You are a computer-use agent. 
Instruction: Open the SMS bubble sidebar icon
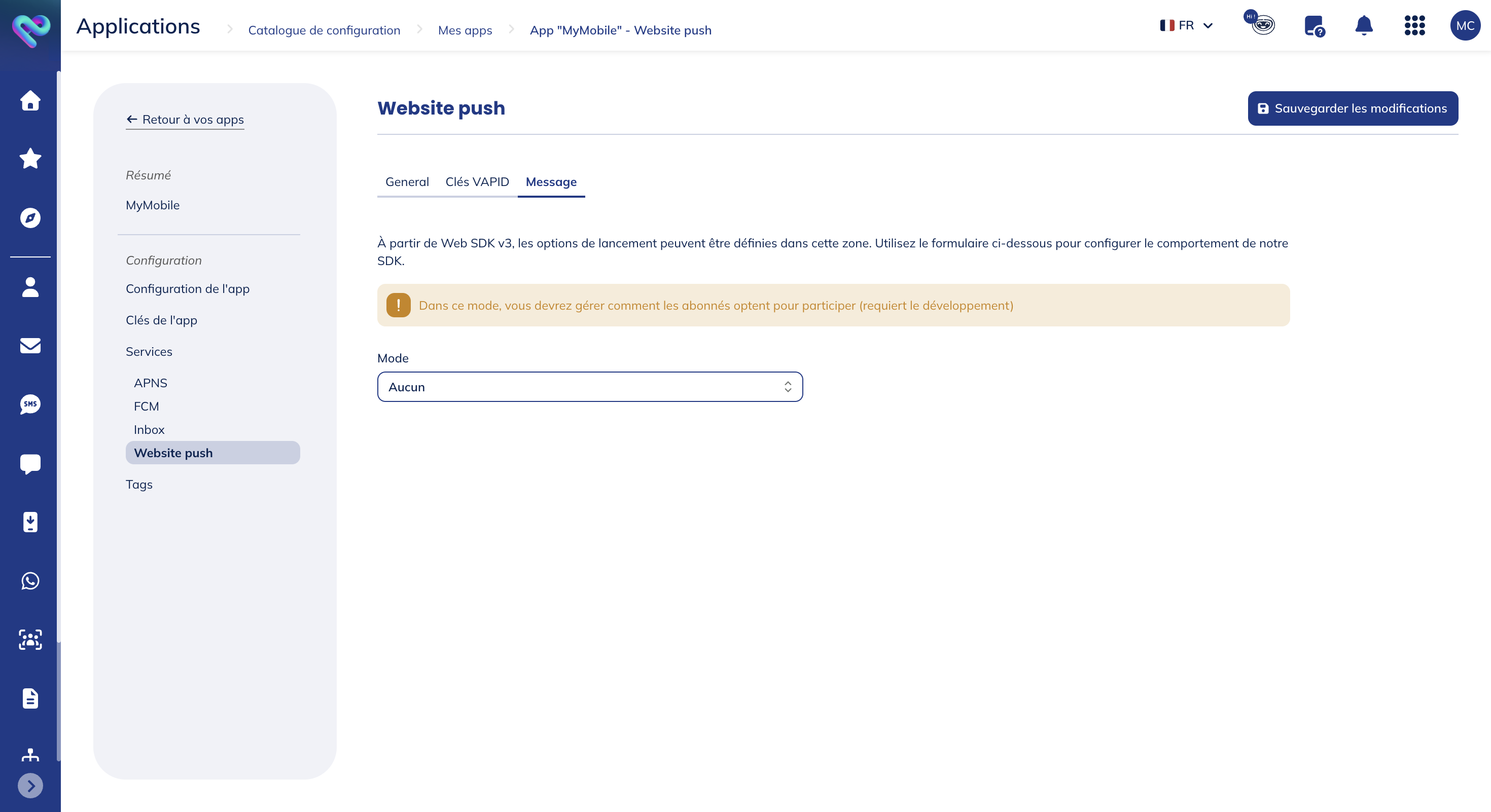pos(30,404)
